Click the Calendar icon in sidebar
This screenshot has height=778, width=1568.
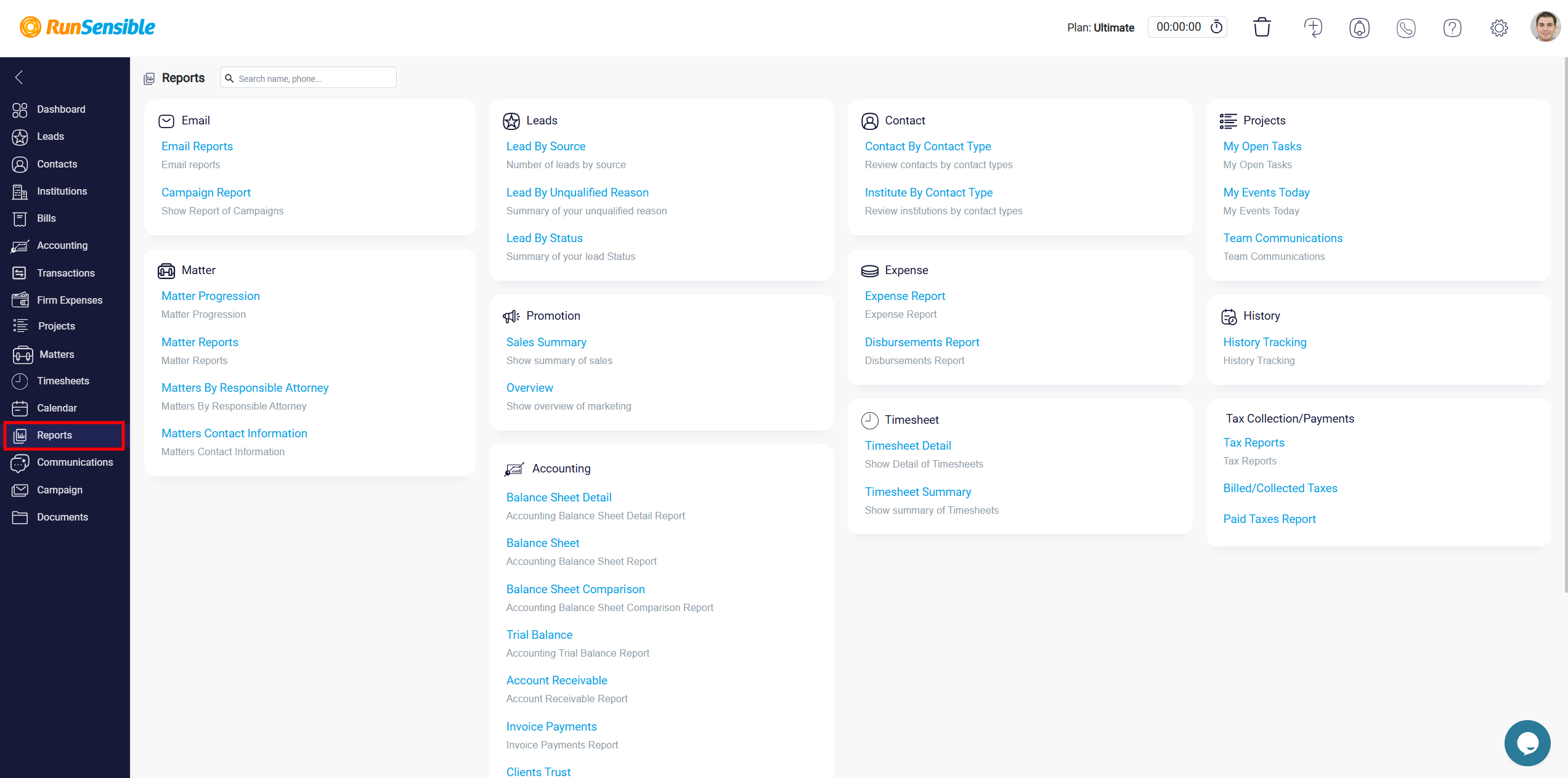coord(20,408)
